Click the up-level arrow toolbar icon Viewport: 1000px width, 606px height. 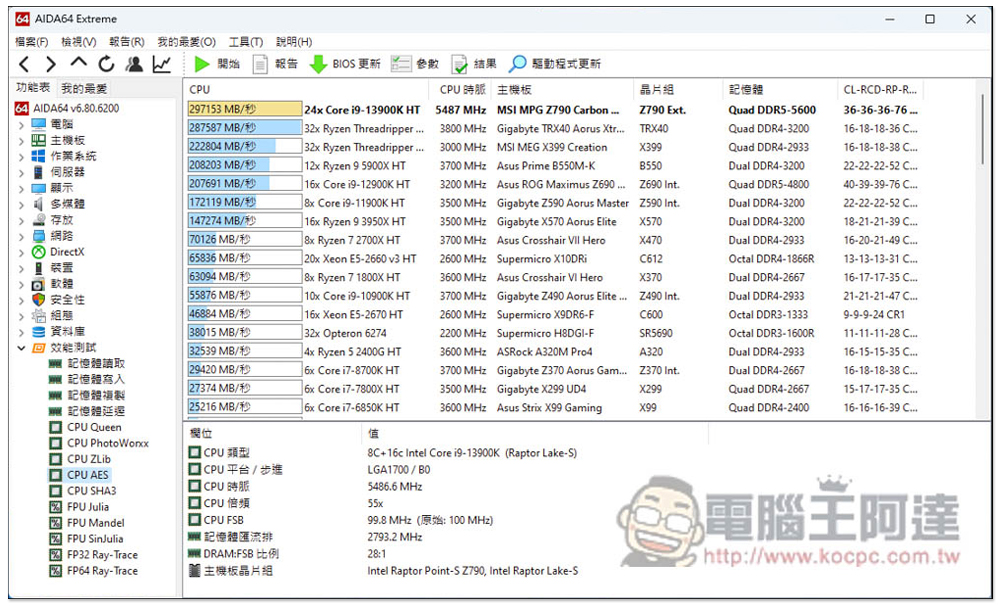coord(78,63)
